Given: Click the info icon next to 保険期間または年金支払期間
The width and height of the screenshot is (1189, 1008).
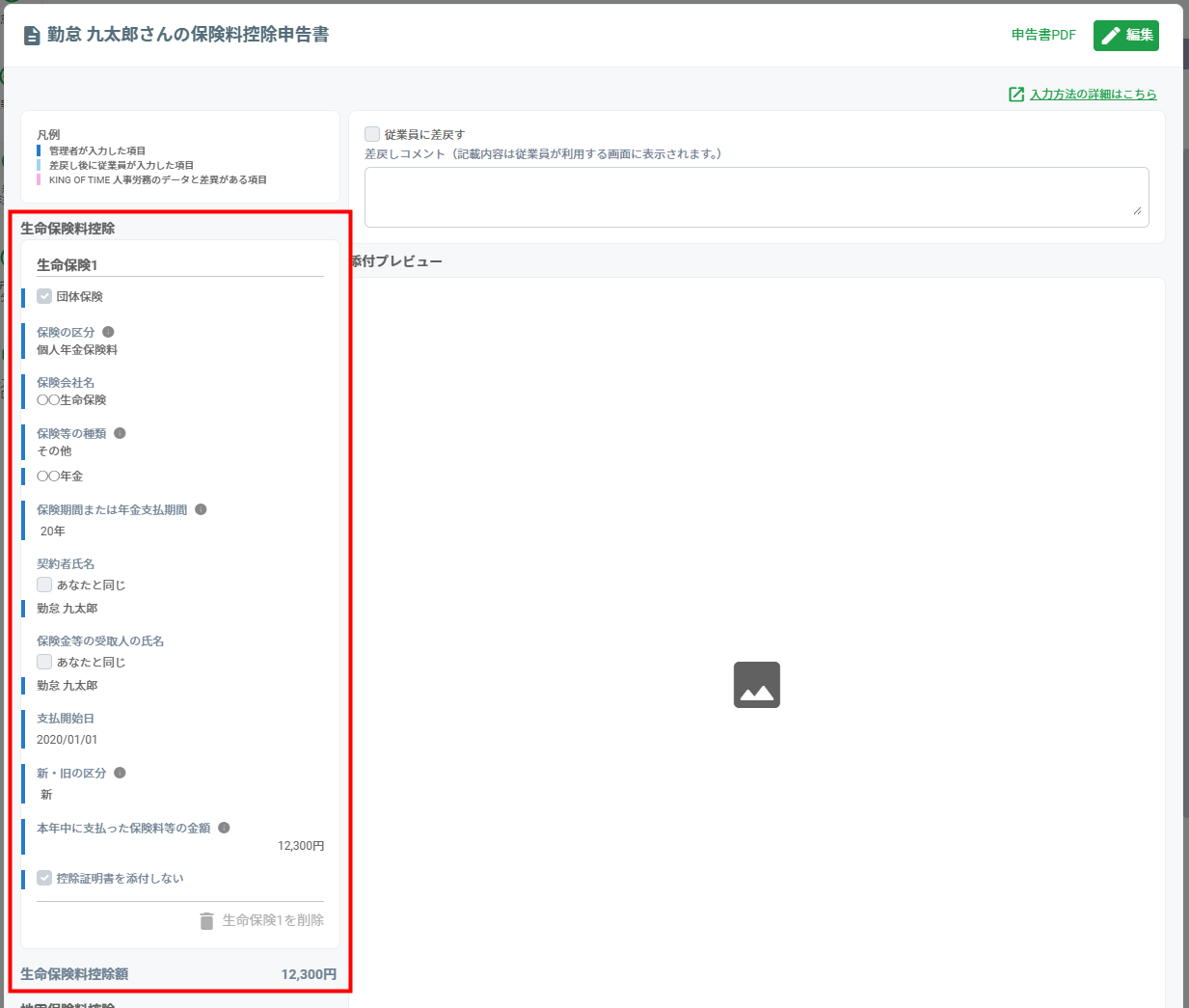Looking at the screenshot, I should pyautogui.click(x=201, y=509).
